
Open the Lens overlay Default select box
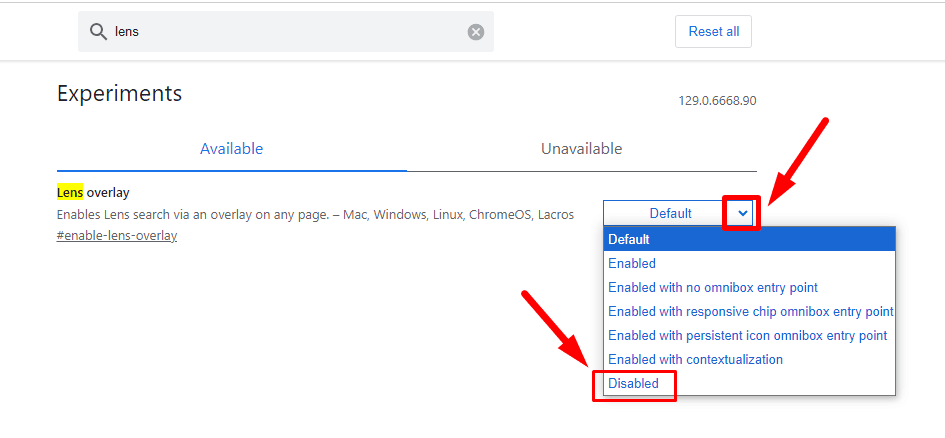[679, 213]
